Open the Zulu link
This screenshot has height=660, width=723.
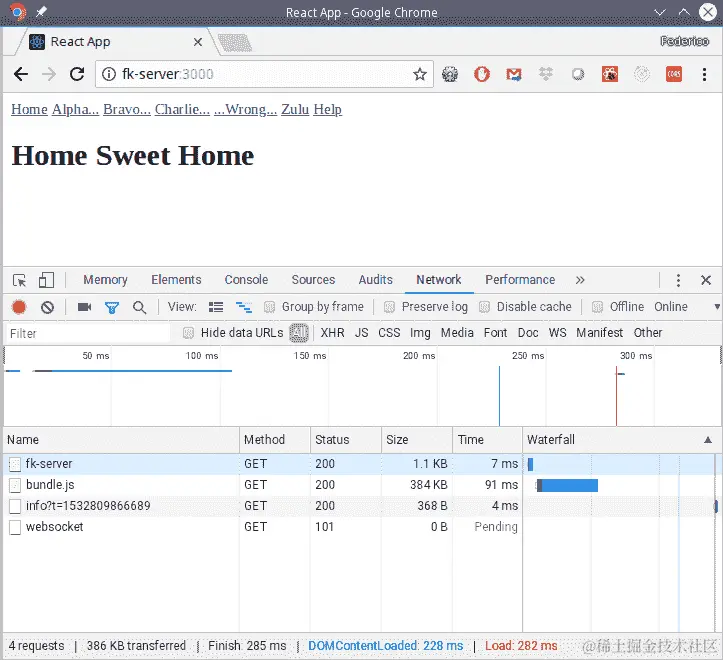[x=295, y=109]
